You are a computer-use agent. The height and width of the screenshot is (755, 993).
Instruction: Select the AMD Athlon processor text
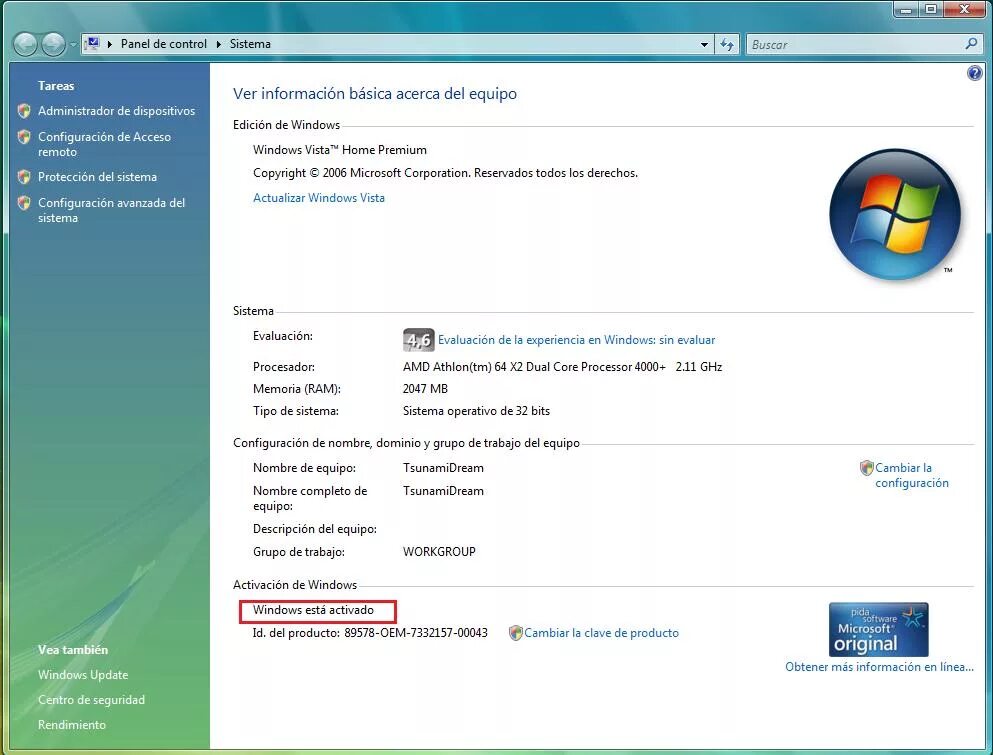(562, 367)
